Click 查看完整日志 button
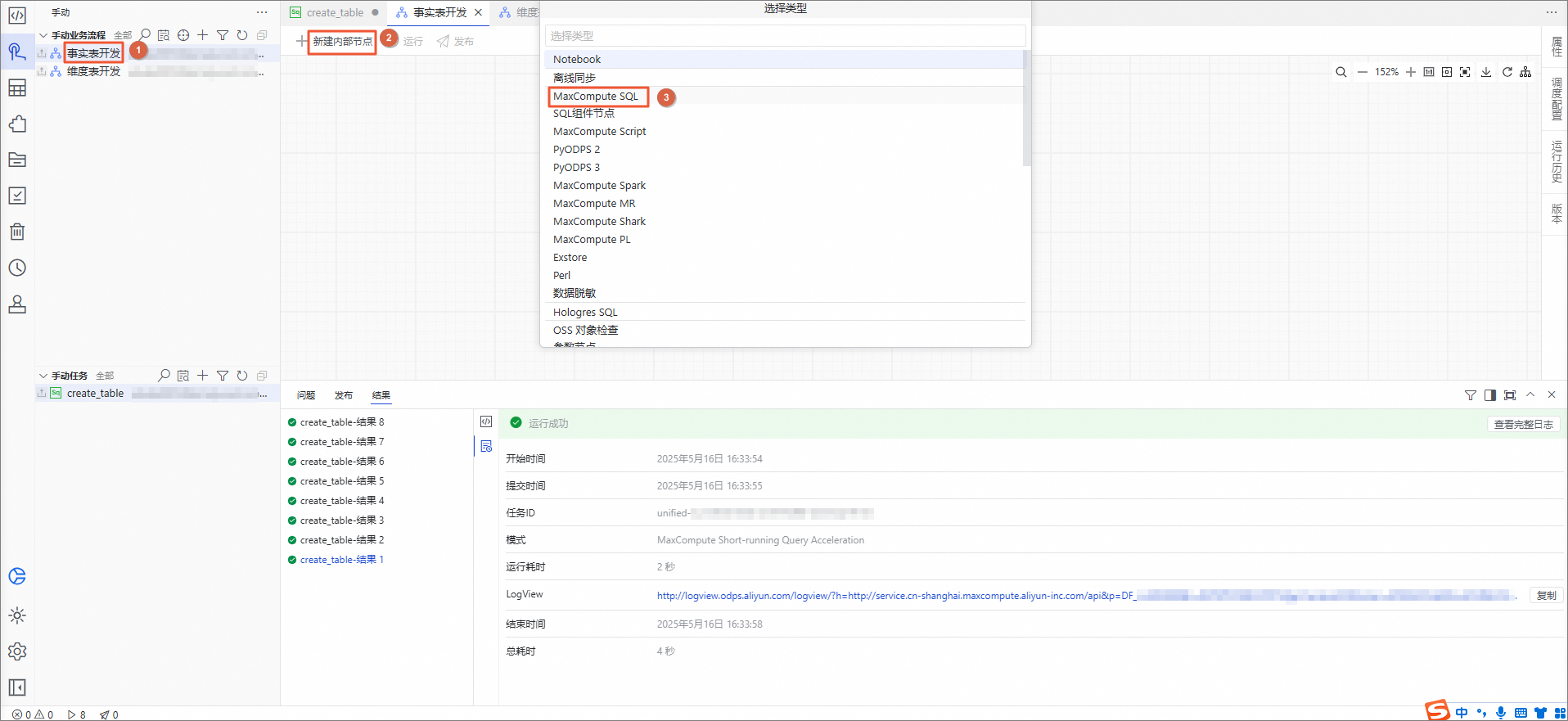The width and height of the screenshot is (1568, 721). click(x=1523, y=425)
